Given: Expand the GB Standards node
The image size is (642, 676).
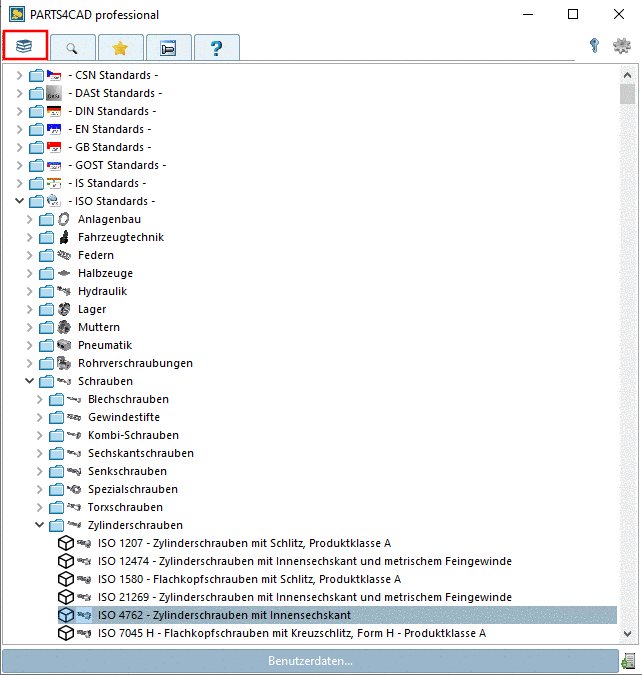Looking at the screenshot, I should point(19,147).
